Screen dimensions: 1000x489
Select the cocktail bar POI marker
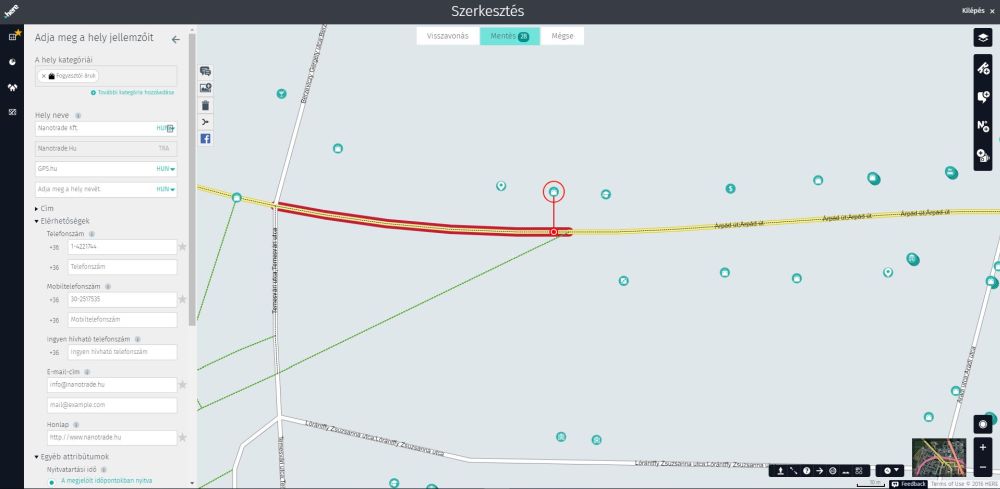tap(281, 94)
